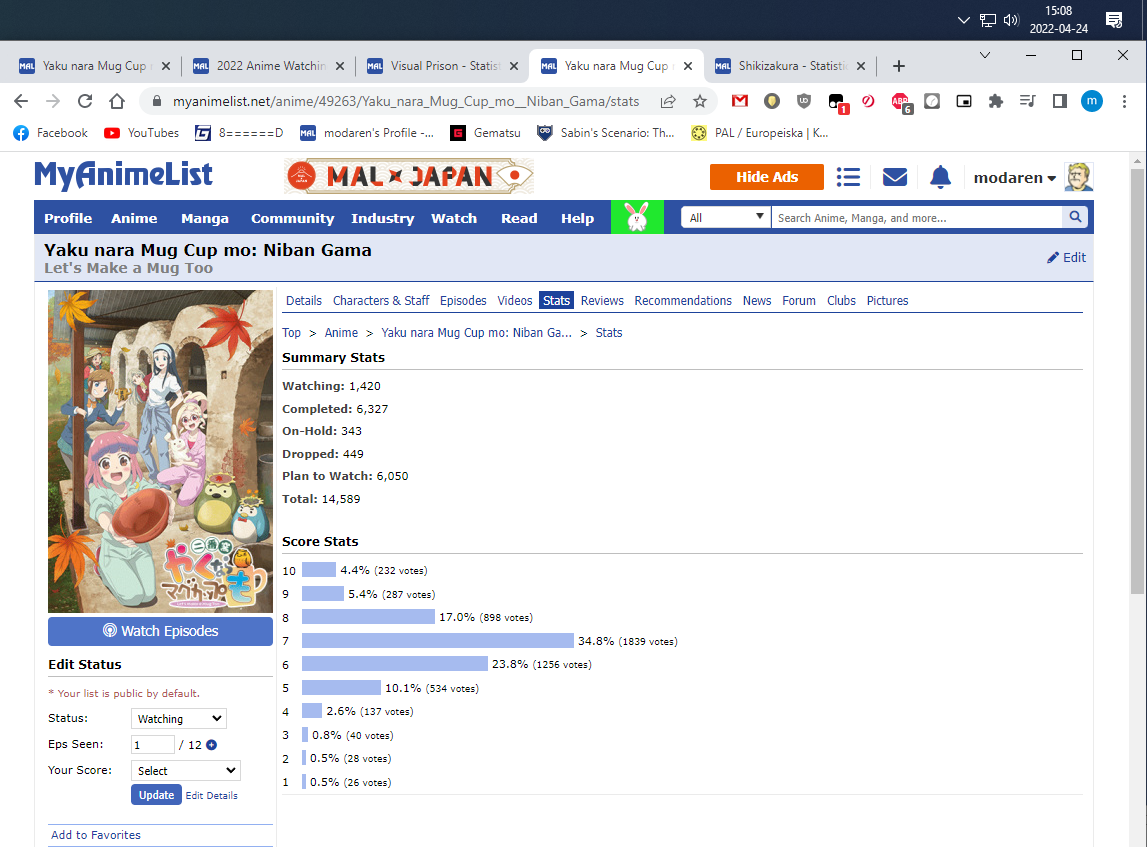Expand the modaren account menu
Image resolution: width=1147 pixels, height=847 pixels.
[1015, 178]
